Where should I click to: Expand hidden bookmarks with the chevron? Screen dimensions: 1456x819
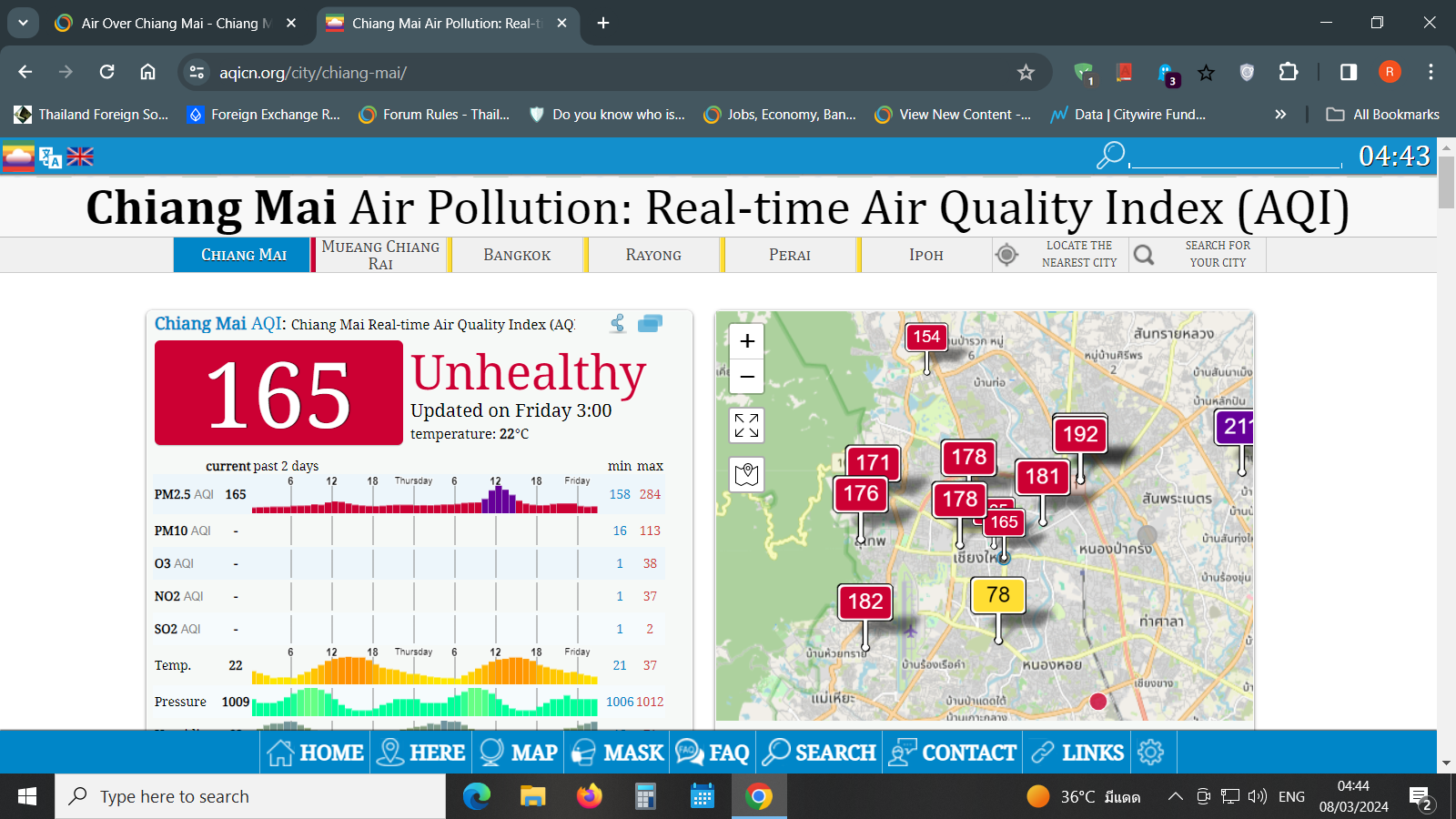pyautogui.click(x=1280, y=114)
